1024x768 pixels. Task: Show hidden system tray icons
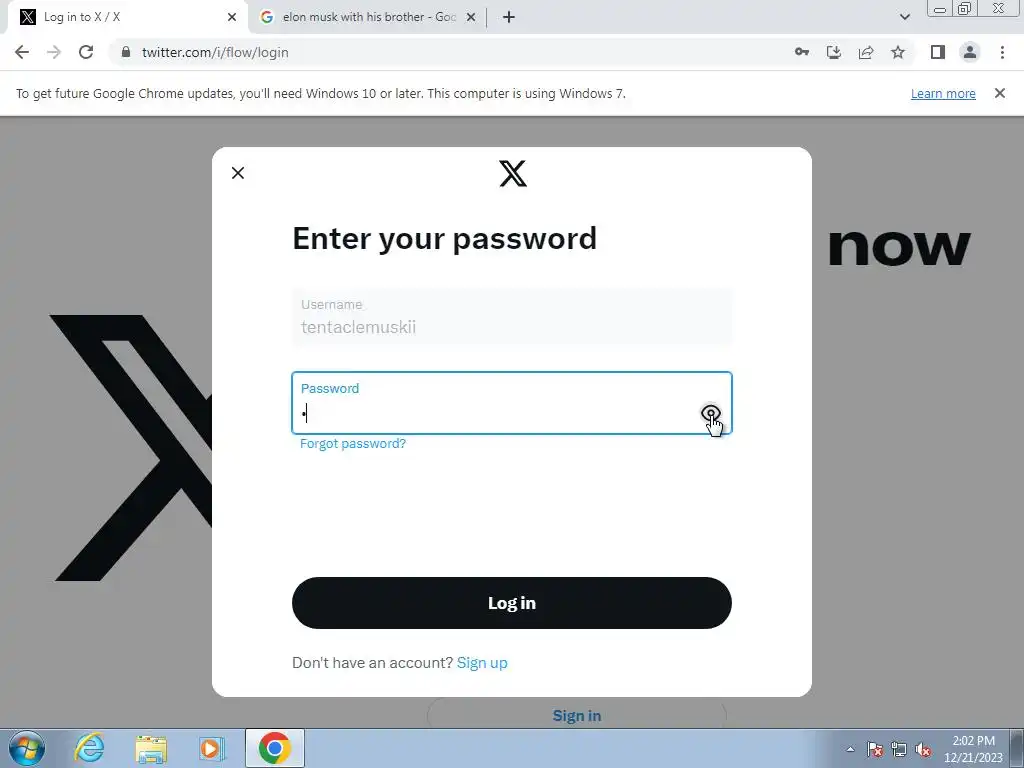(850, 749)
